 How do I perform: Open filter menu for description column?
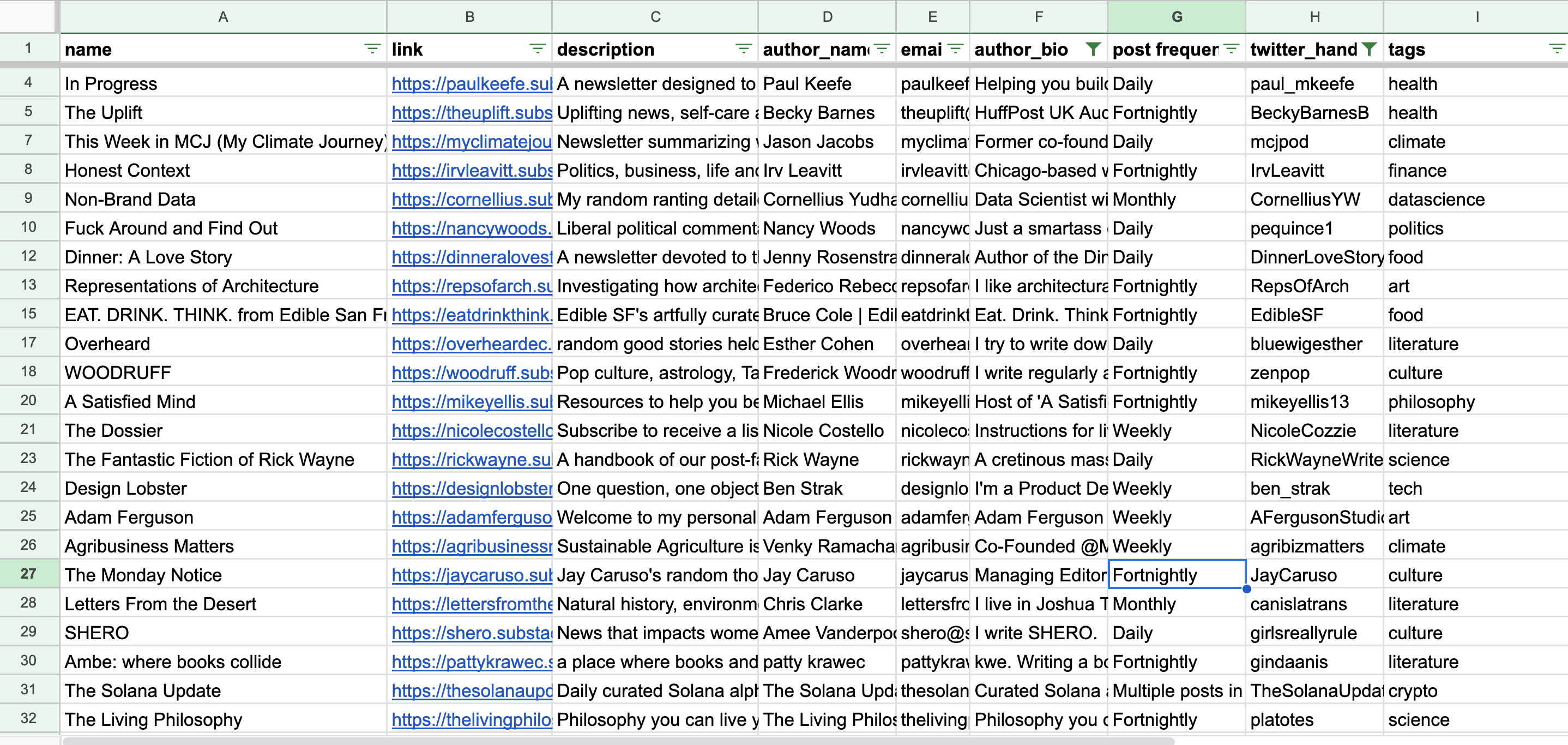pos(743,49)
